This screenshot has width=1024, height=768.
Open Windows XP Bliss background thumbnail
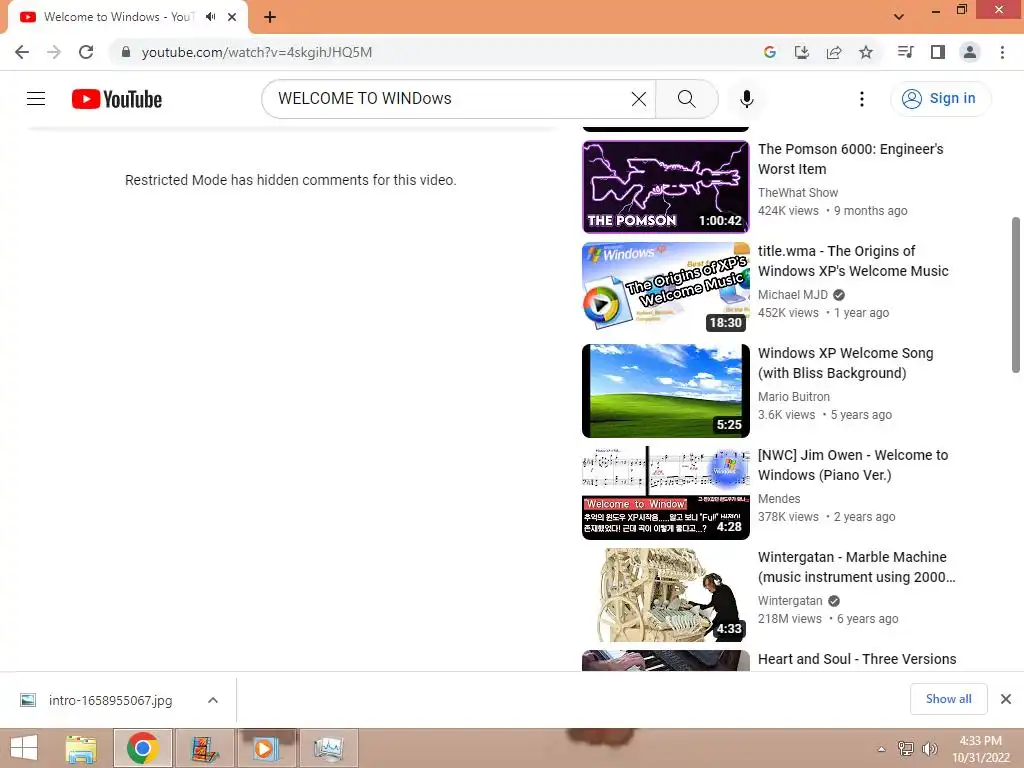(665, 391)
